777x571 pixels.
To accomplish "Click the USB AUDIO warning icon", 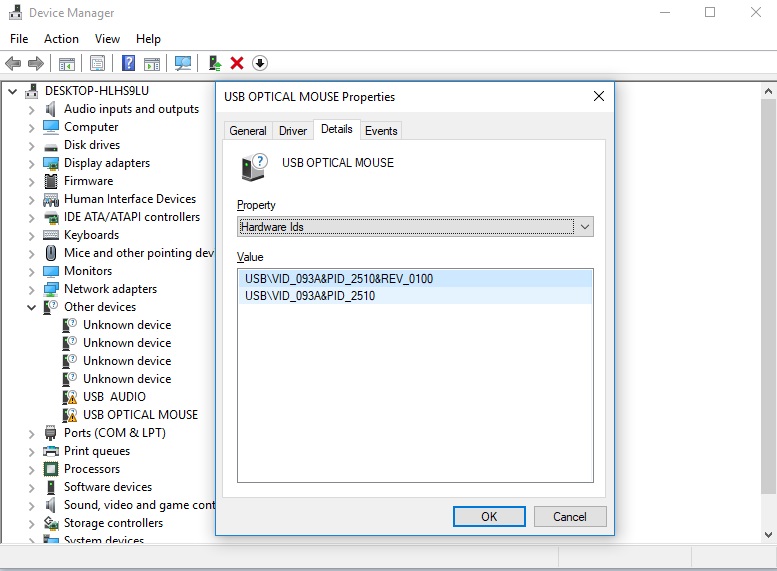I will tap(70, 397).
